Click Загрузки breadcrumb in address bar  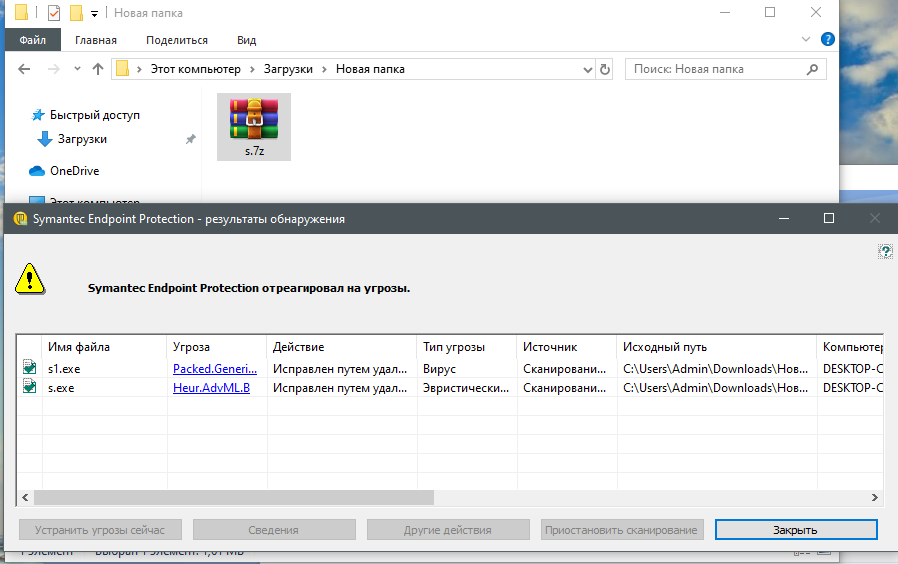click(288, 69)
